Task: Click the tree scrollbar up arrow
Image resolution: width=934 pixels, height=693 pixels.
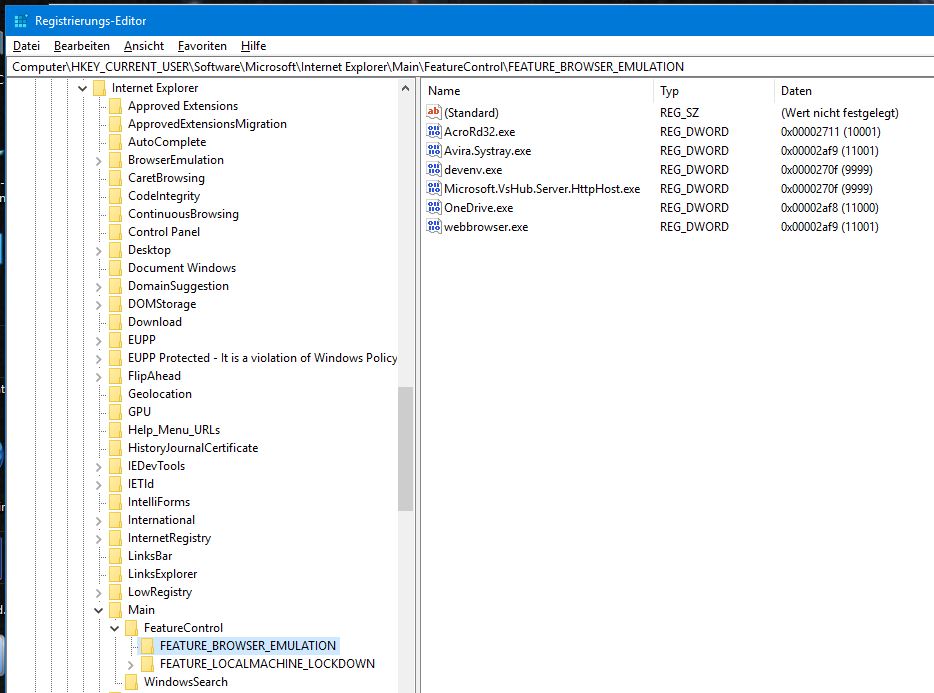Action: point(406,88)
